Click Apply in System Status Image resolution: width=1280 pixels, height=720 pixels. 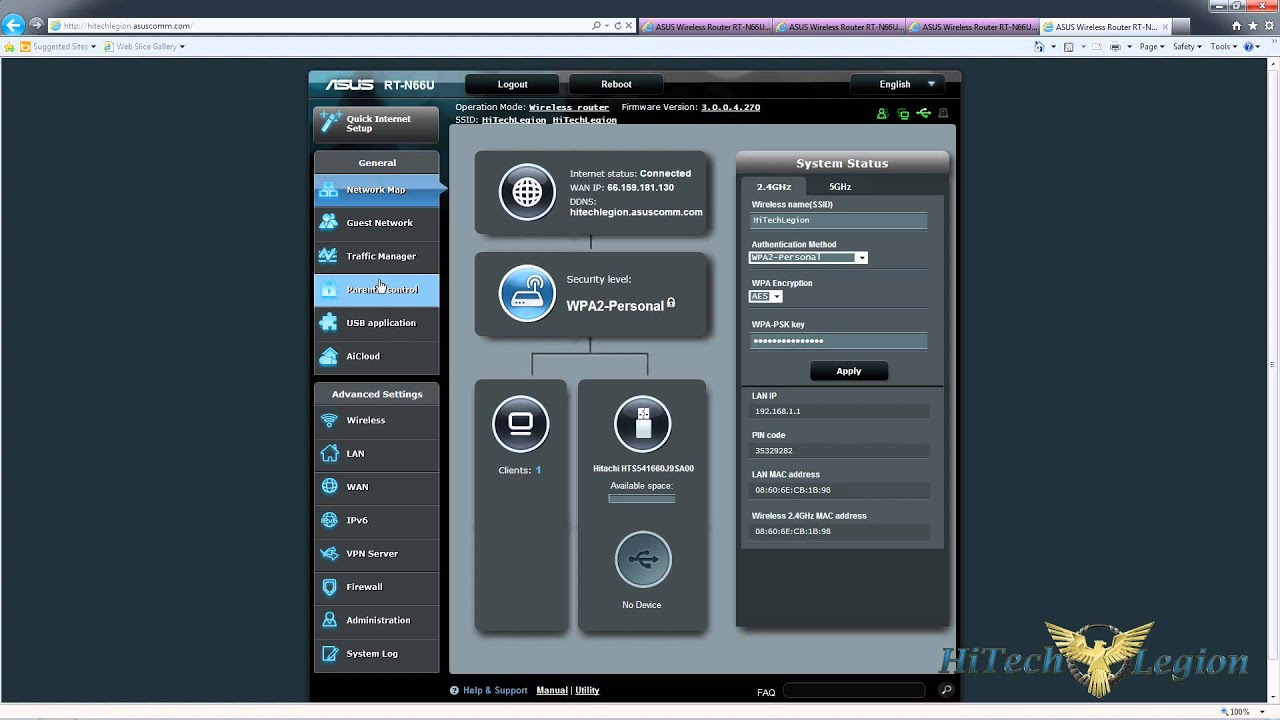tap(849, 371)
